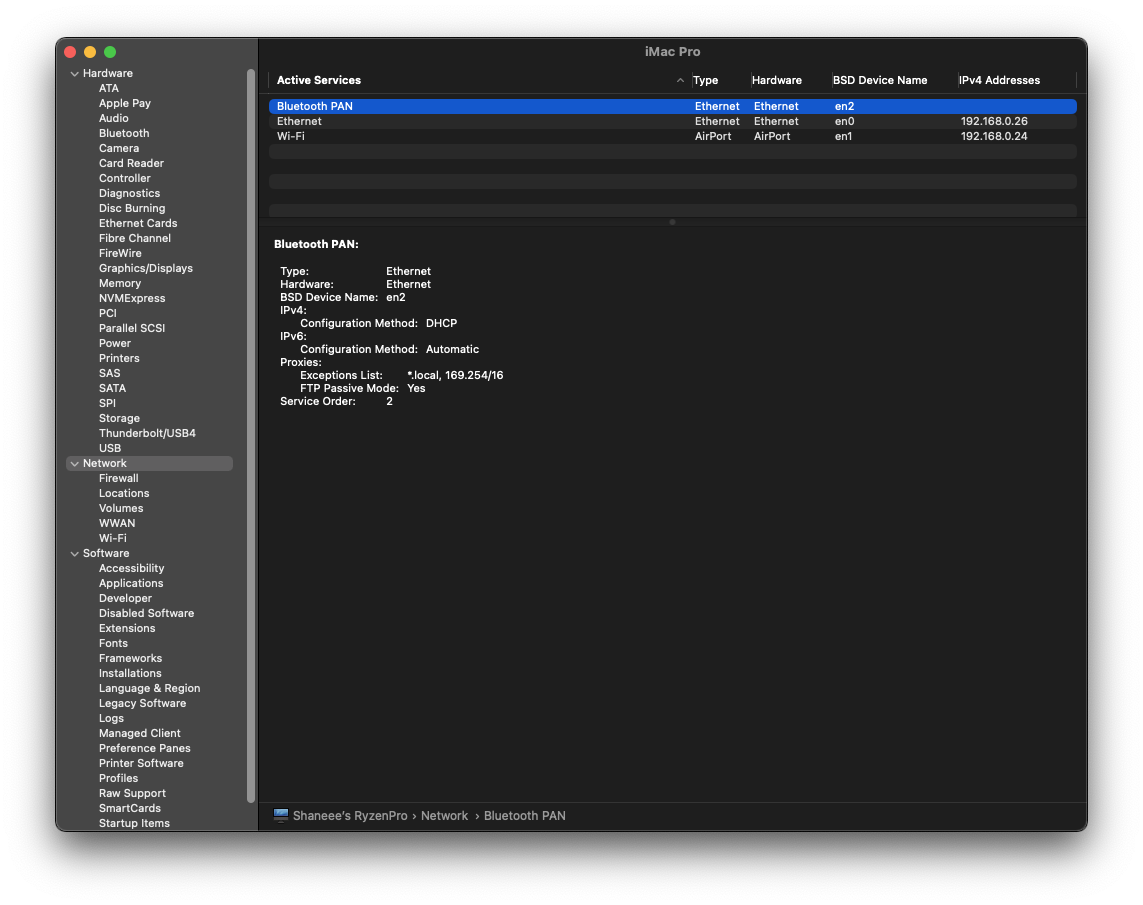Sort by BSD Device Name column
The height and width of the screenshot is (905, 1143).
coord(880,80)
